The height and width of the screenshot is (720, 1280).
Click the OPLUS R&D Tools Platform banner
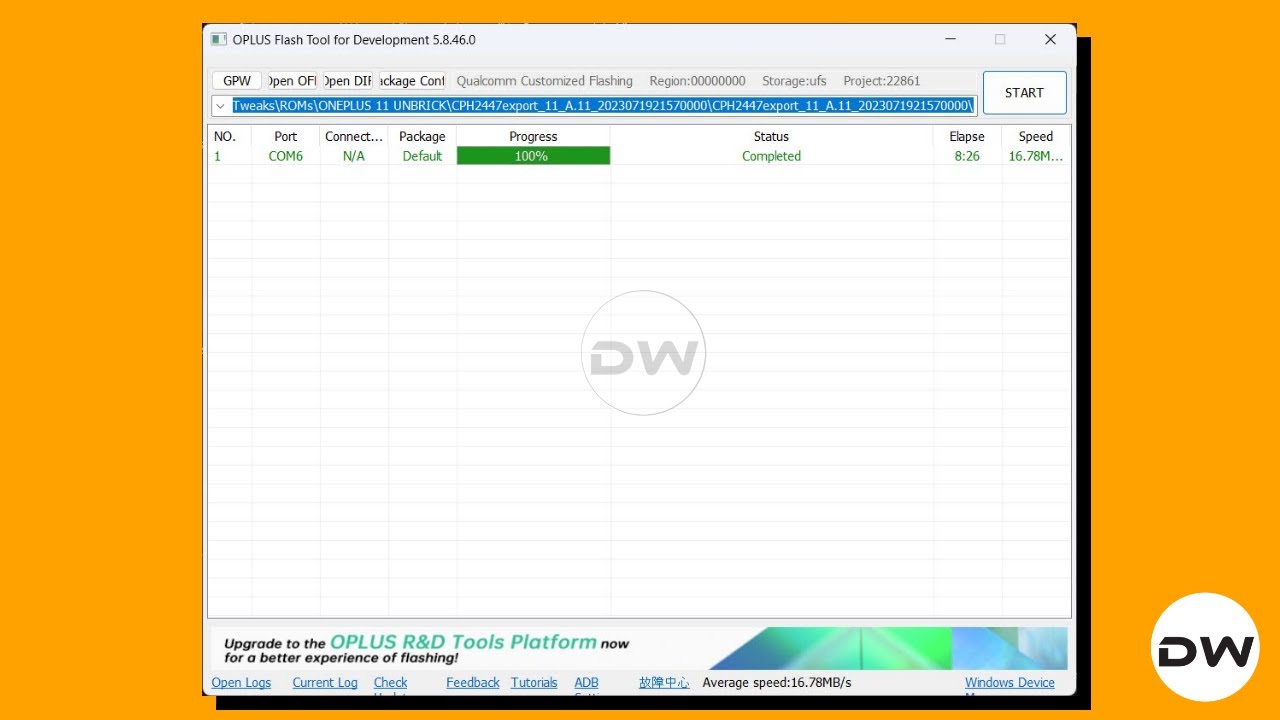pos(638,648)
